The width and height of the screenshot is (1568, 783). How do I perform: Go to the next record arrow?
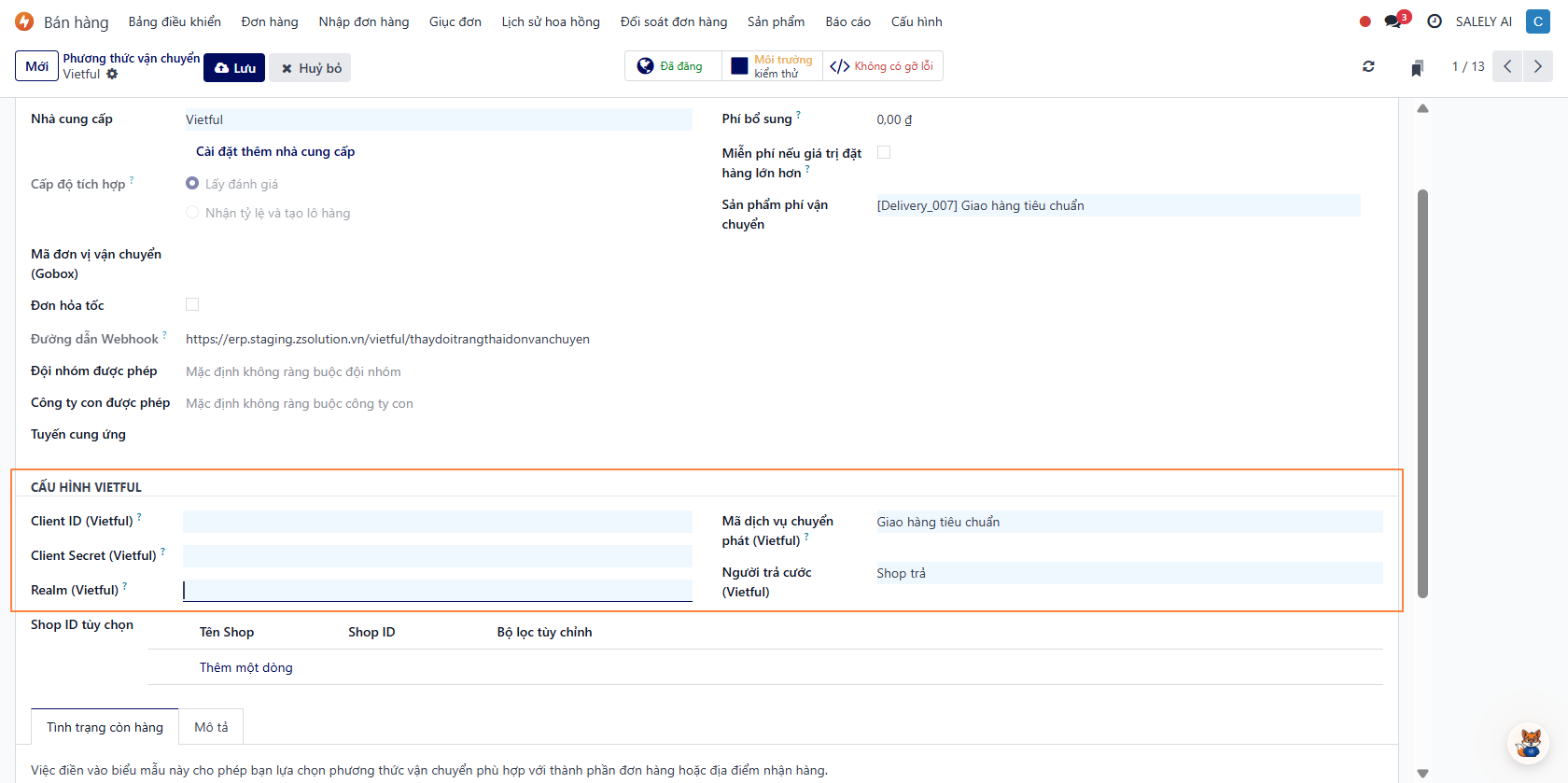pos(1538,66)
